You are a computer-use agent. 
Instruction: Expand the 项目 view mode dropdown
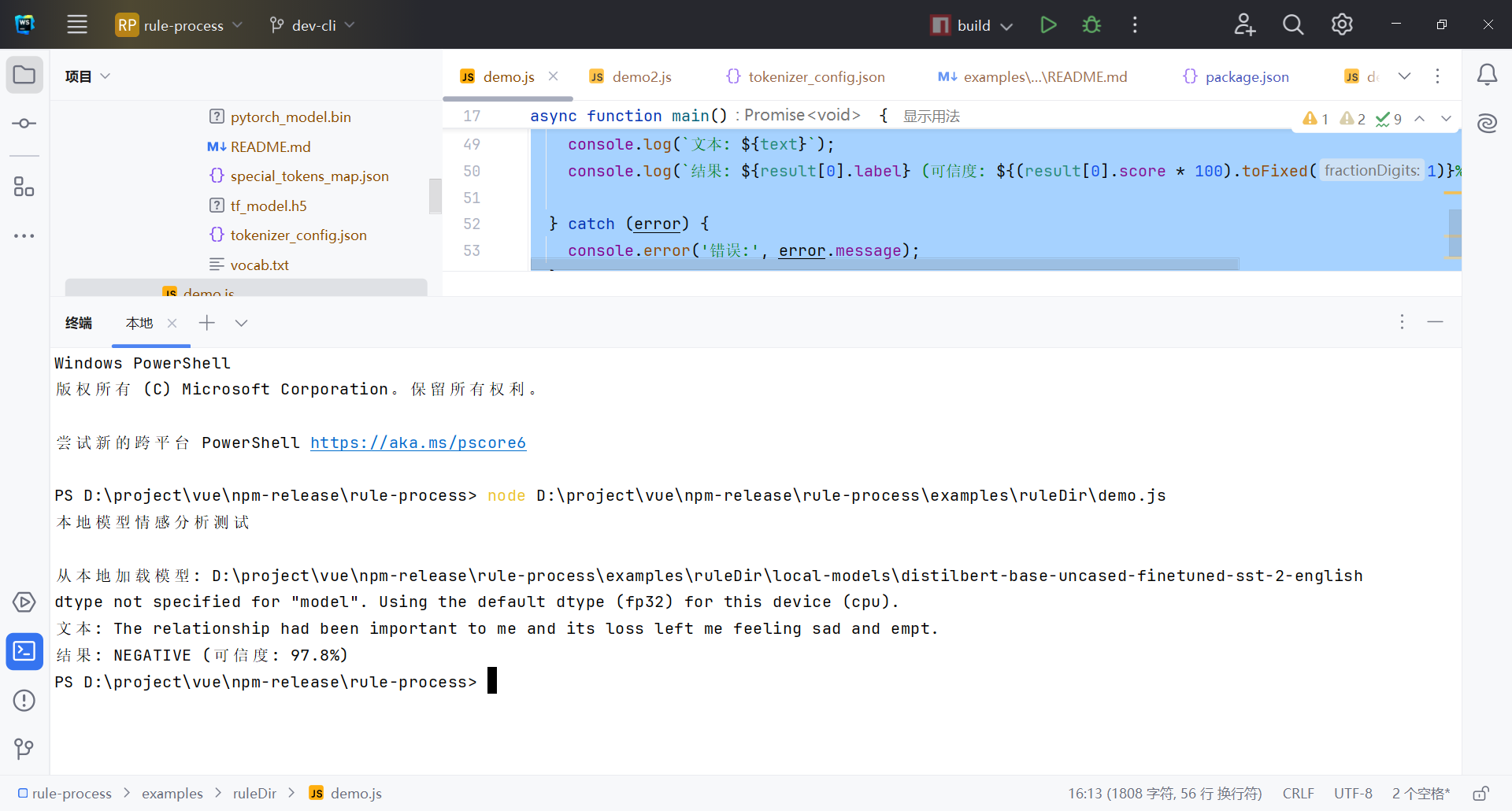(87, 76)
